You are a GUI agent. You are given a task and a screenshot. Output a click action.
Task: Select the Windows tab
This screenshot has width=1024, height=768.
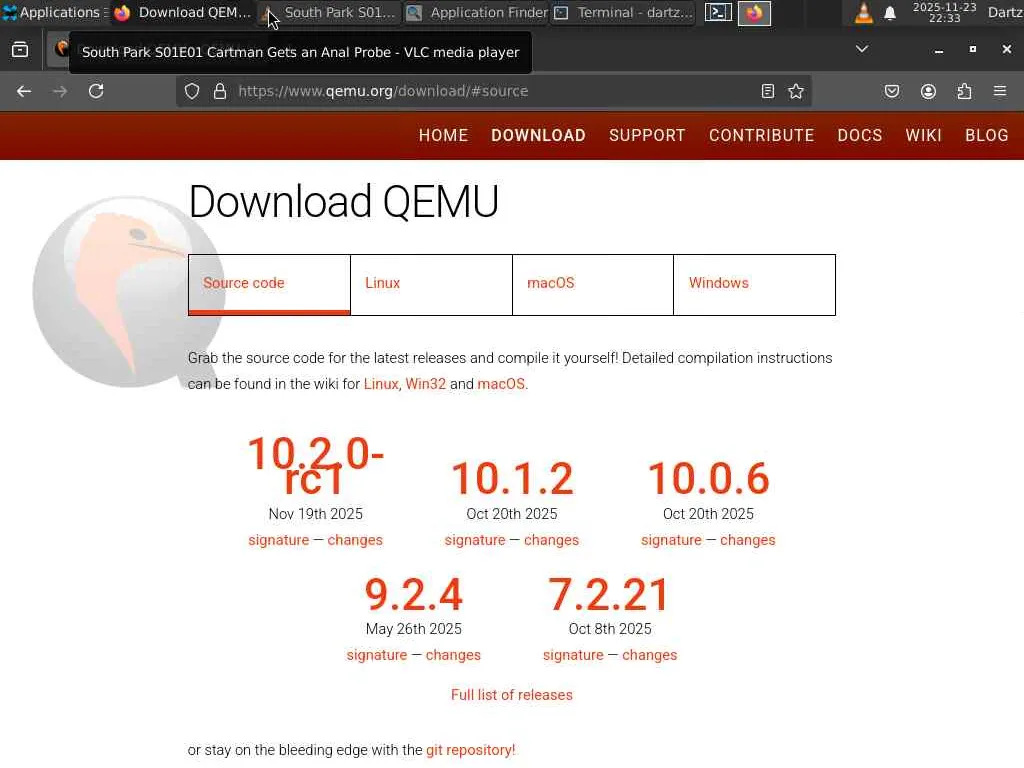pyautogui.click(x=754, y=285)
